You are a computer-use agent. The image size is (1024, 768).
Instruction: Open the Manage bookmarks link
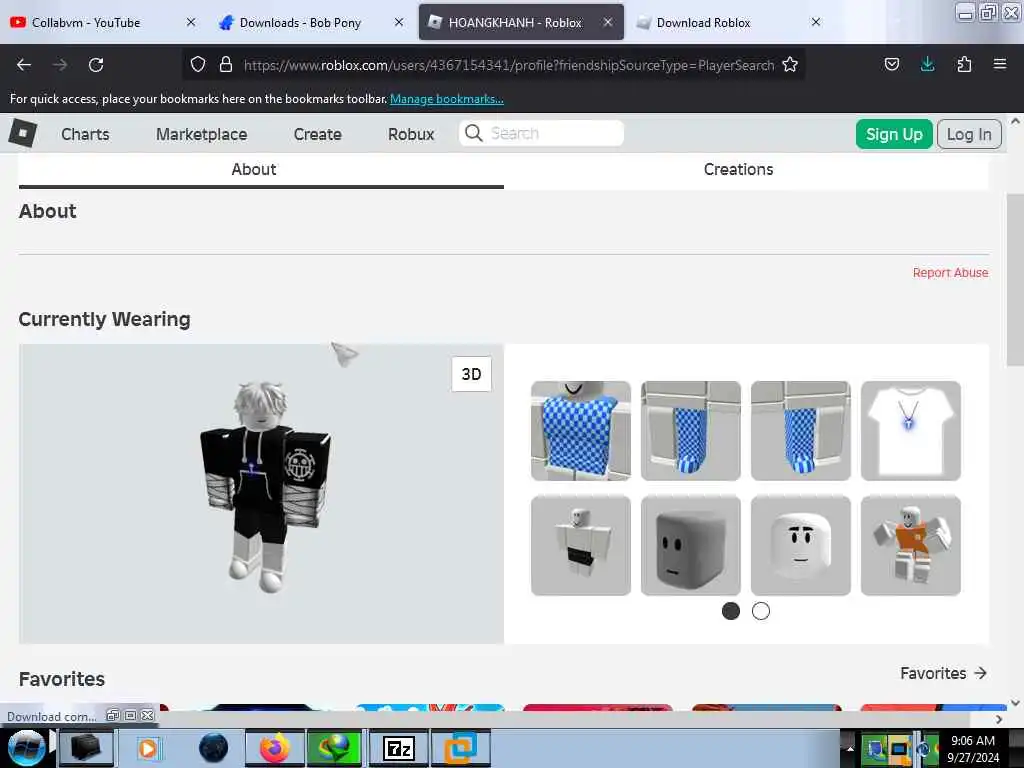[x=447, y=99]
